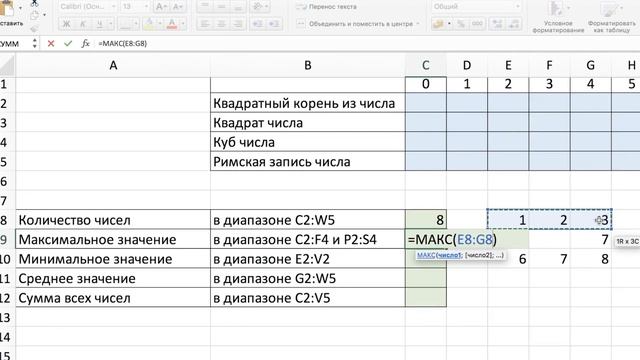
Task: Click cell Квадрат числа
Action: pos(308,123)
